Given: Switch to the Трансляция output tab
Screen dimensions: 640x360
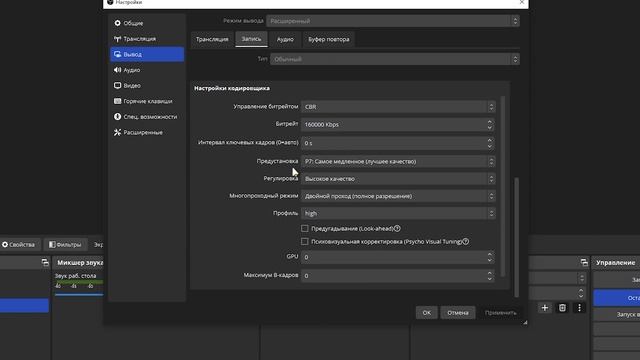Looking at the screenshot, I should click(212, 39).
